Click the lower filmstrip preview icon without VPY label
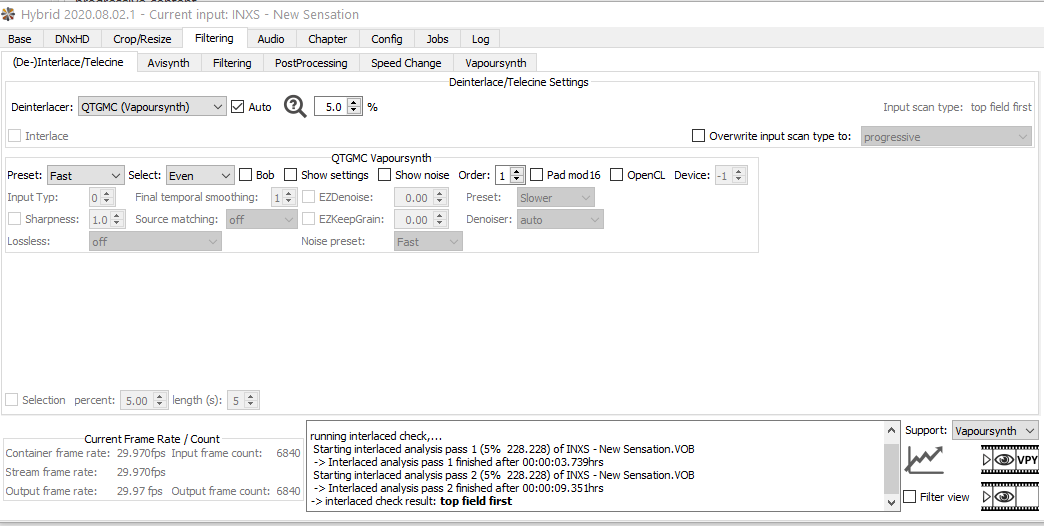1044x526 pixels. (x=1010, y=497)
